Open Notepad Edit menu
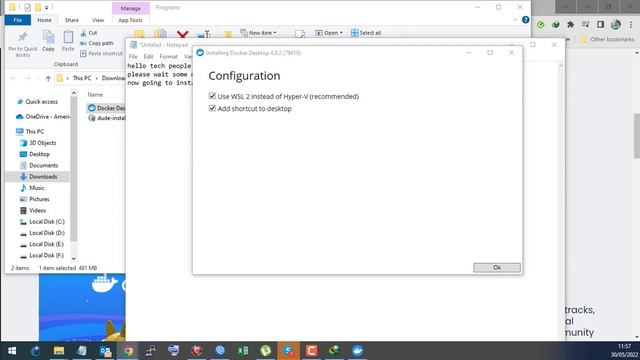 [148, 56]
